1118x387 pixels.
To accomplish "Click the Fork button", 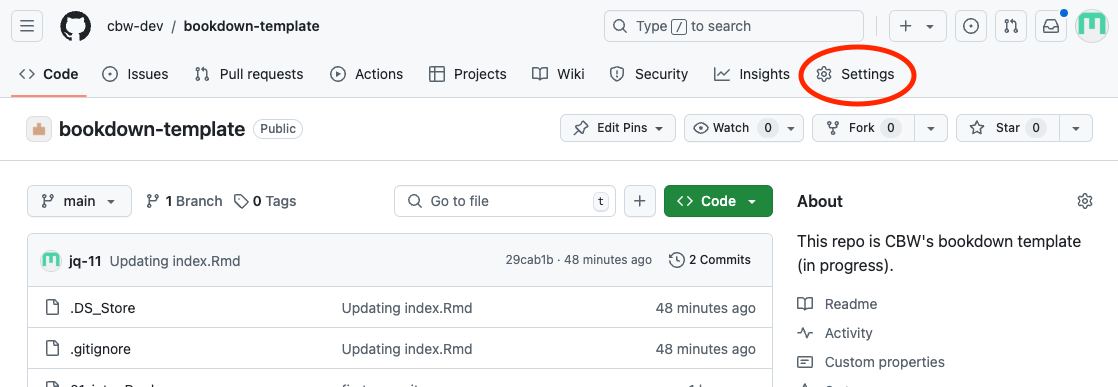I will pos(863,128).
